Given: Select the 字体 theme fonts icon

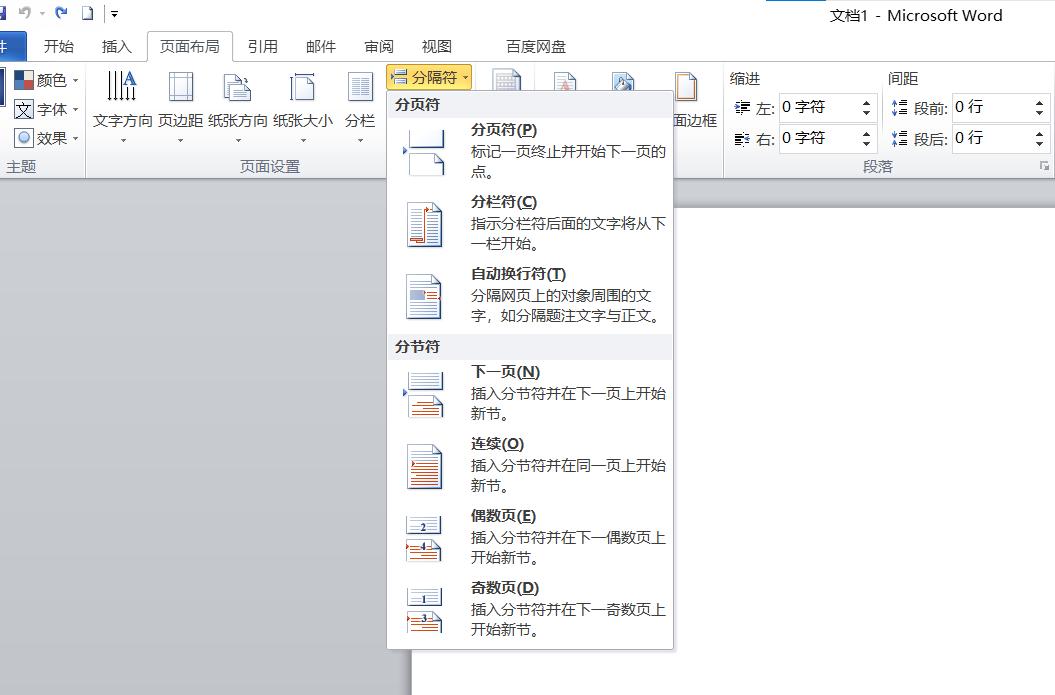Looking at the screenshot, I should click(24, 109).
